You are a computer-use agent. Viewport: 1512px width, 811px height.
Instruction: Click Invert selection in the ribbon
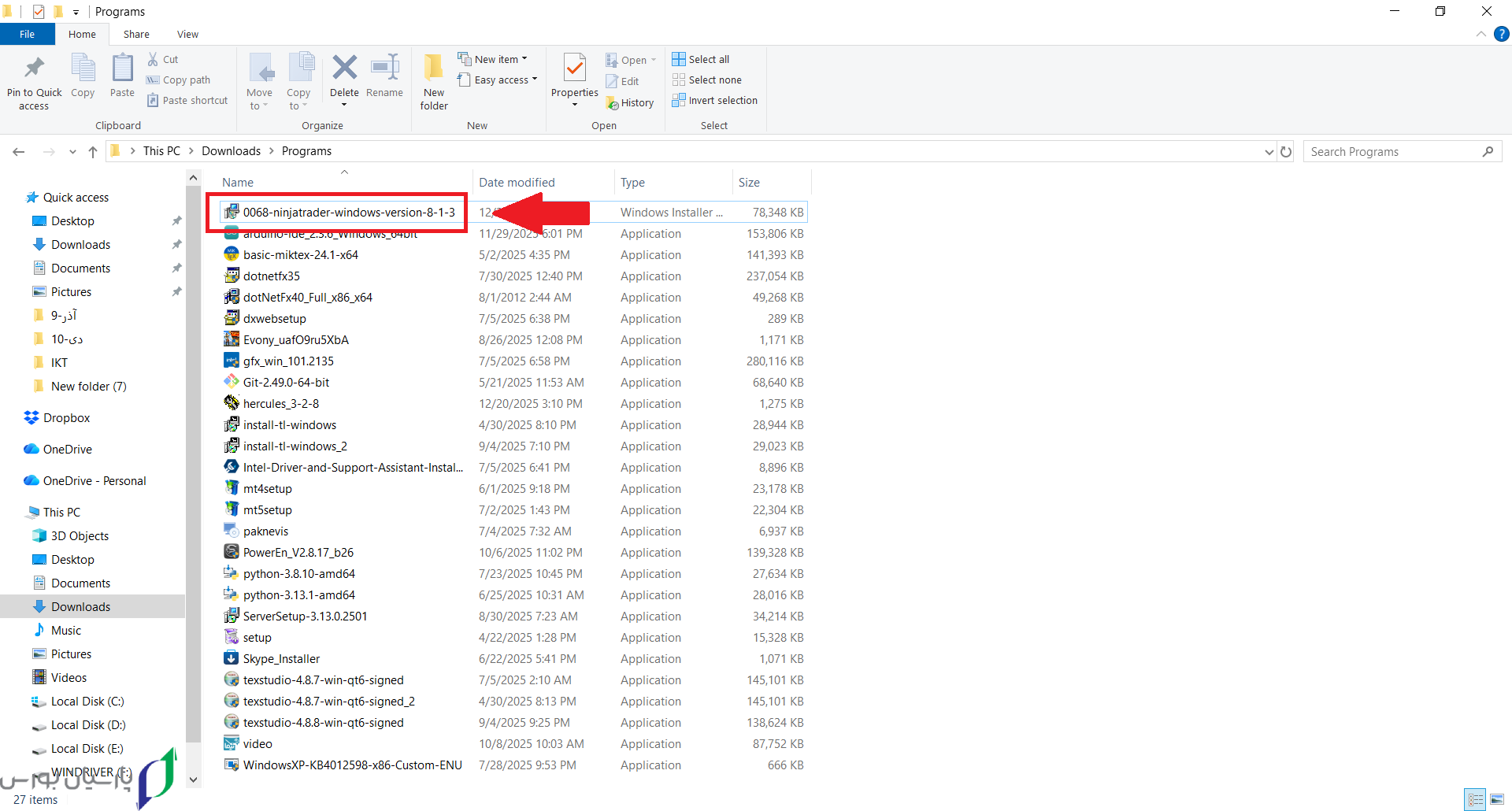[715, 100]
